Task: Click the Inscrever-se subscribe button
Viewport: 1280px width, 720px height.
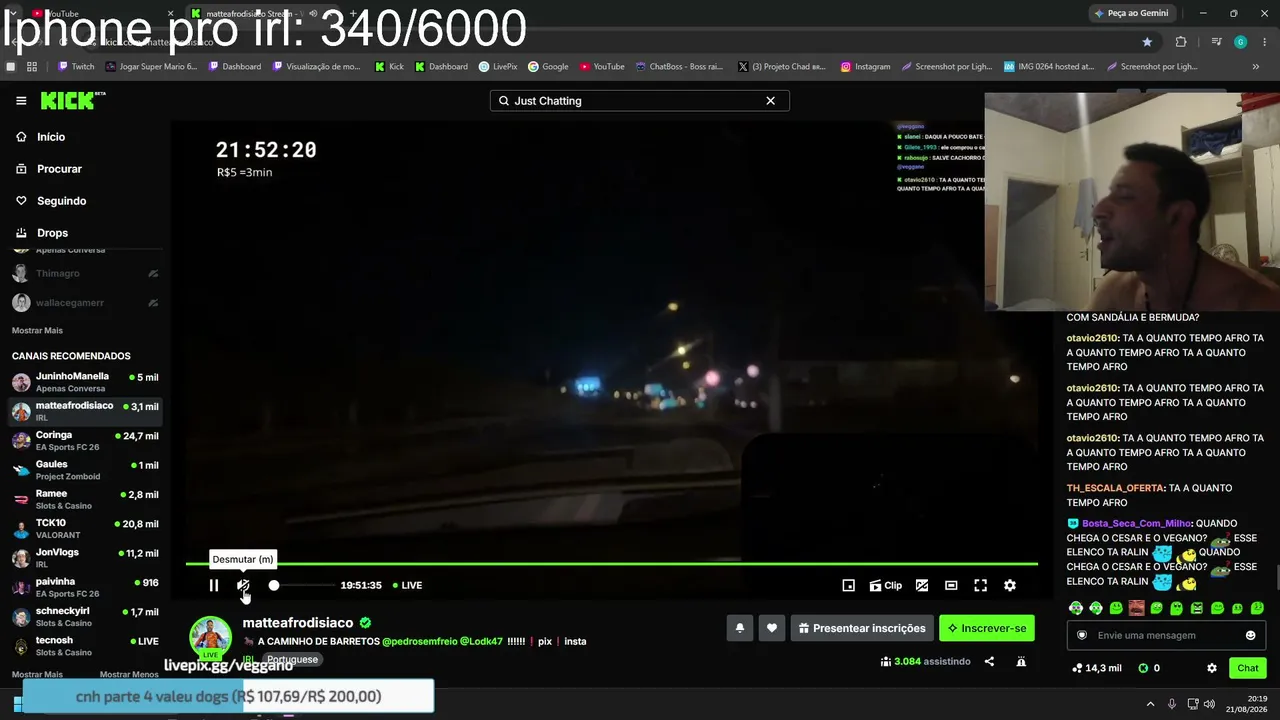Action: pyautogui.click(x=987, y=628)
